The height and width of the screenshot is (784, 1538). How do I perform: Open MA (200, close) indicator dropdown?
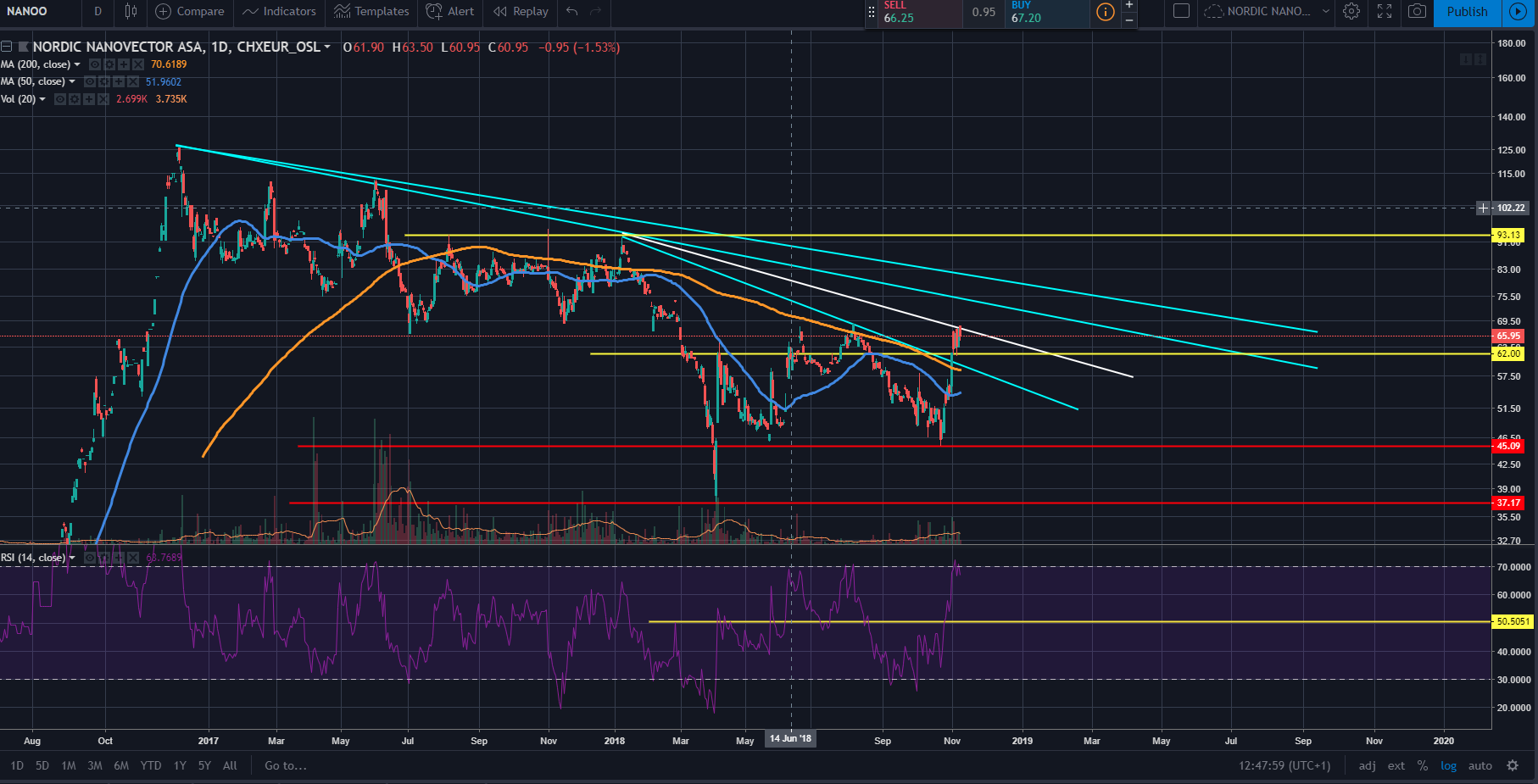coord(77,64)
